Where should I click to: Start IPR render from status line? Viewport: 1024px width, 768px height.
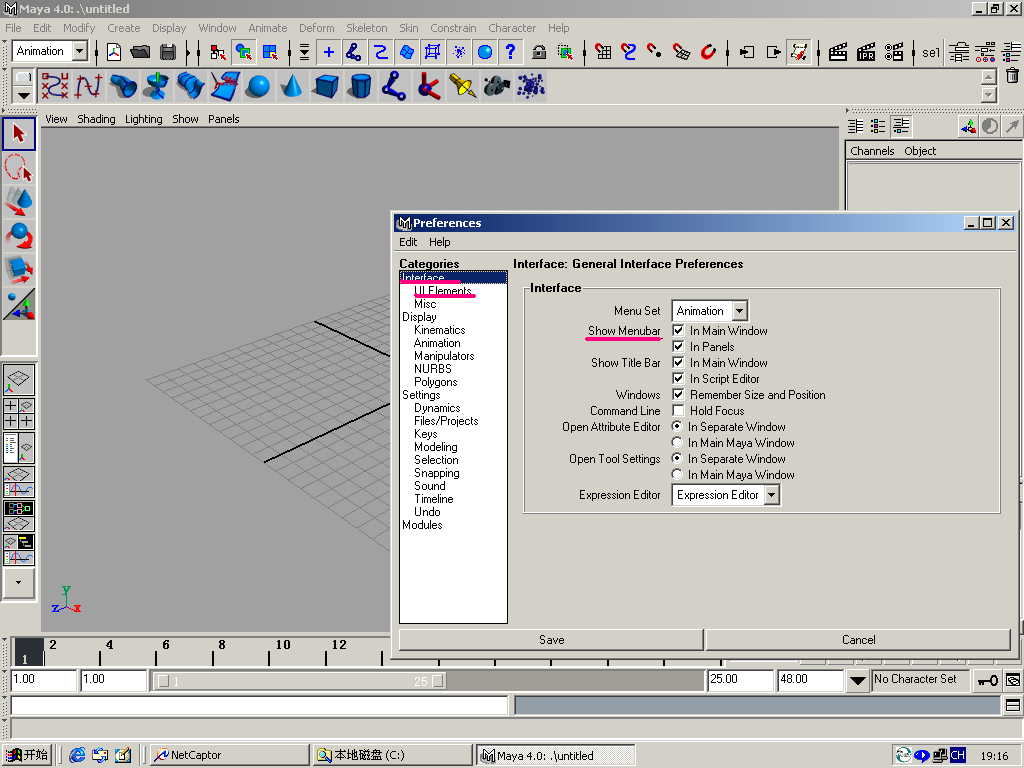866,52
